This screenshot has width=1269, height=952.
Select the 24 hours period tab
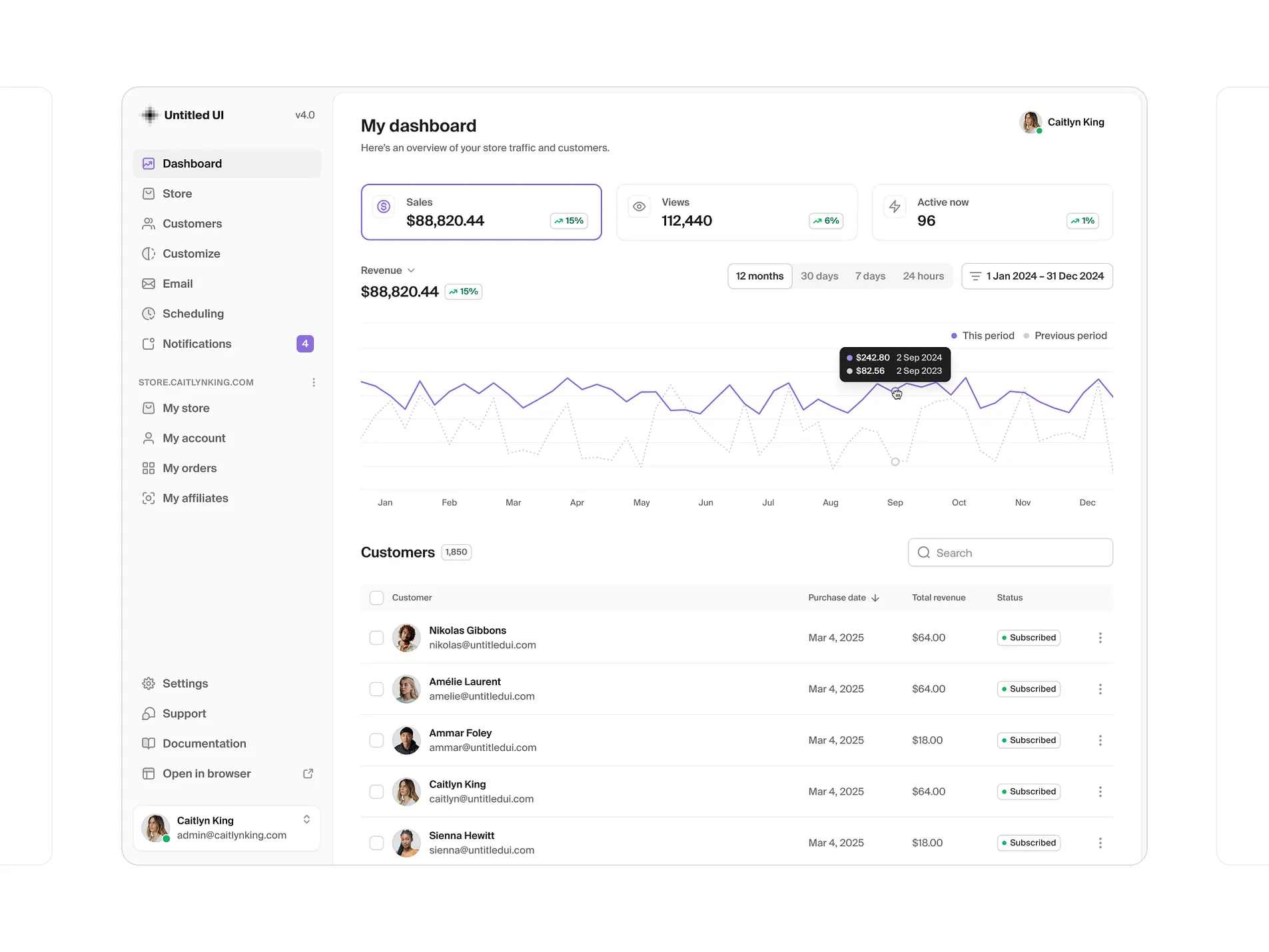923,276
